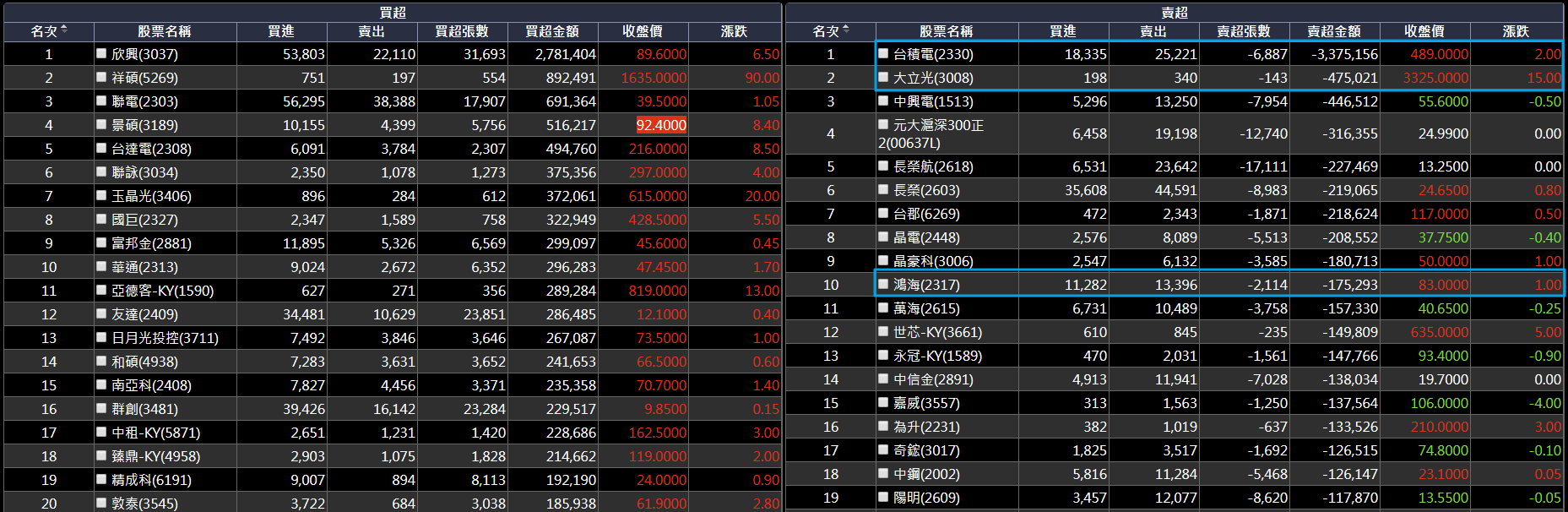
Task: Open stock 世芯-KY(3661)
Action: [938, 332]
